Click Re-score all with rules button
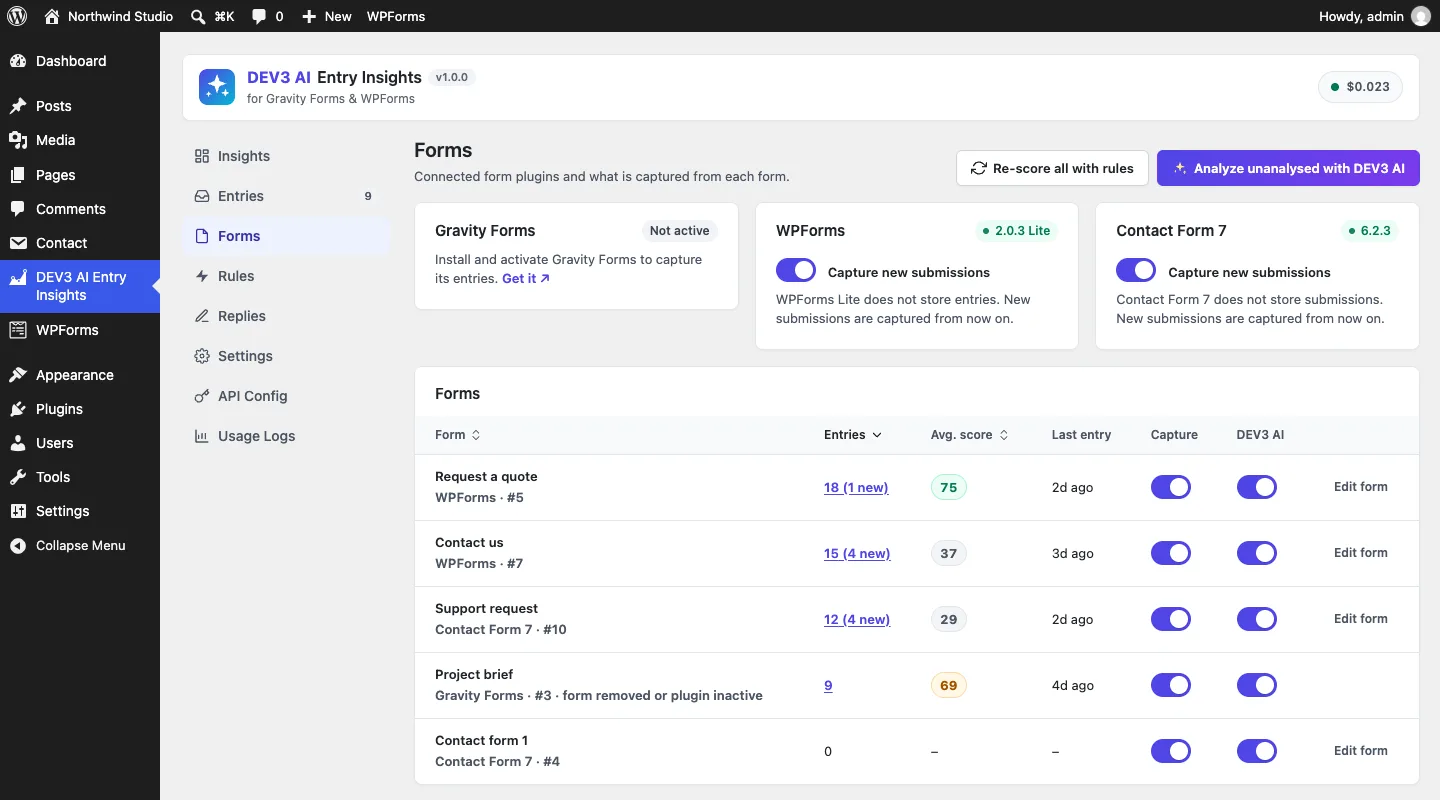 [1052, 168]
